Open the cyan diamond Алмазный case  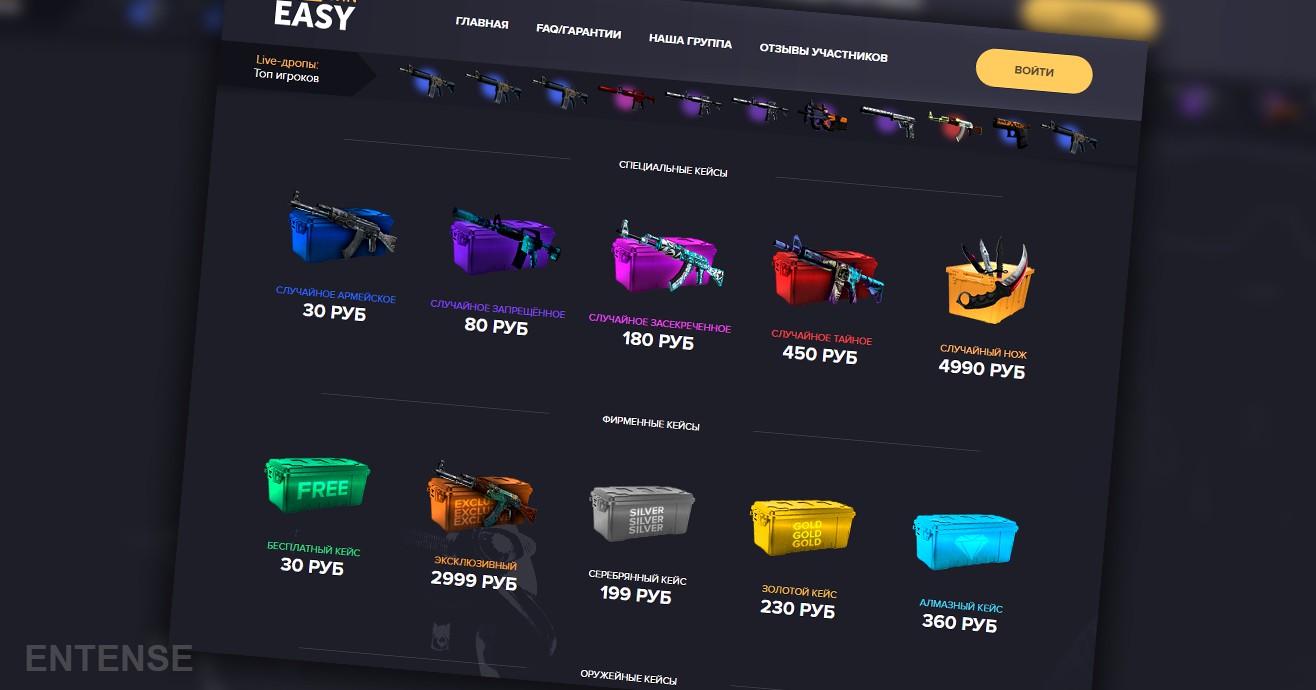click(965, 544)
